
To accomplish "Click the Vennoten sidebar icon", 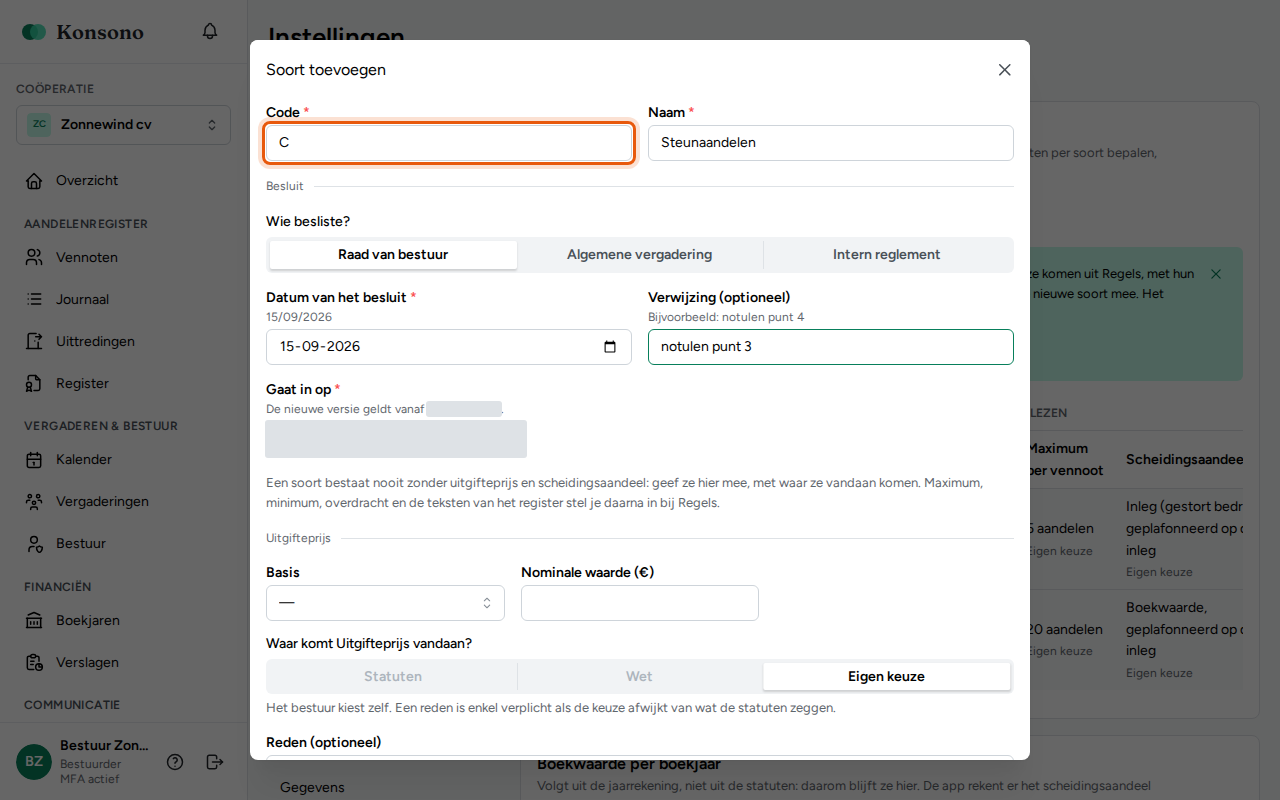I will 35,257.
